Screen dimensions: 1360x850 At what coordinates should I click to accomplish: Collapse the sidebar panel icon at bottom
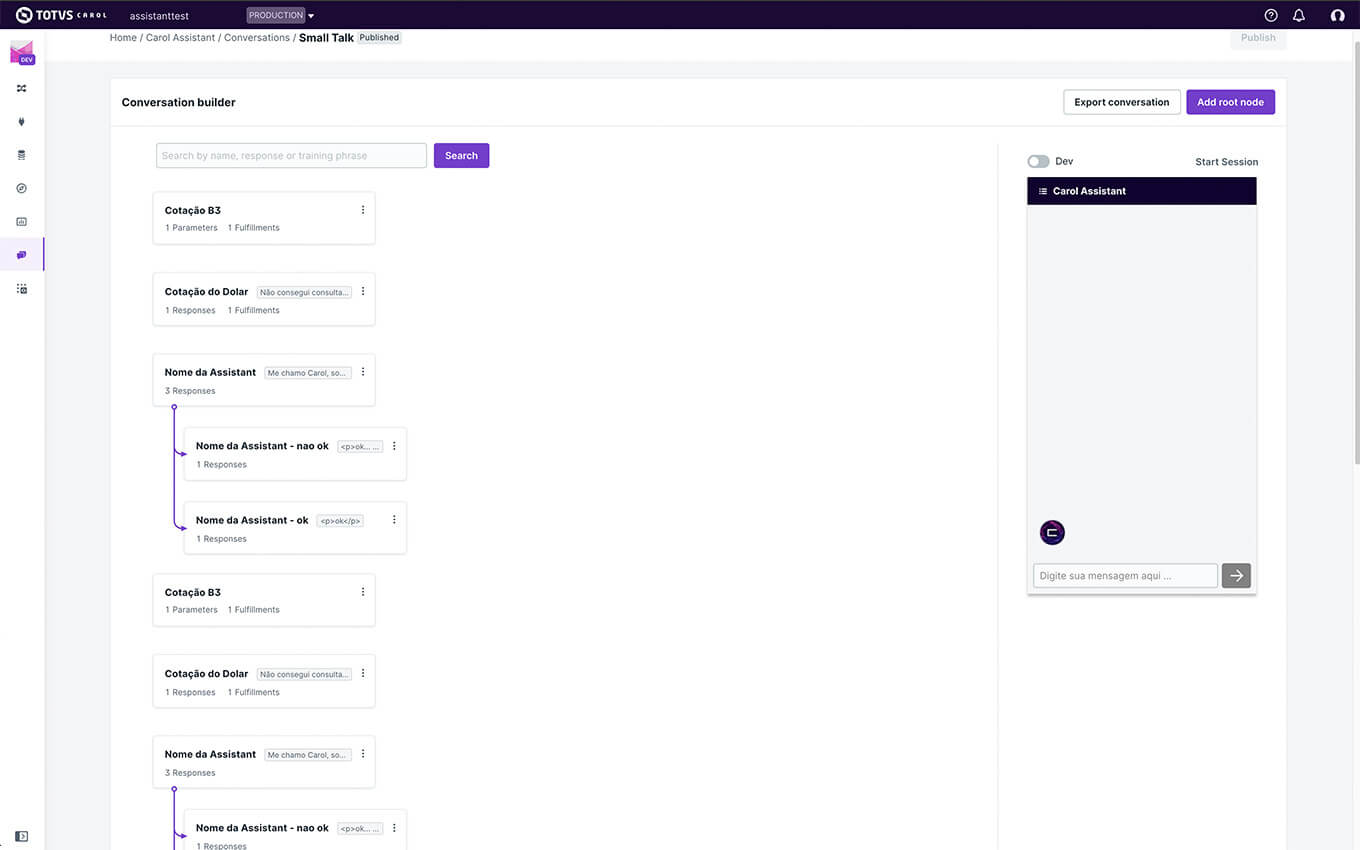coord(22,836)
